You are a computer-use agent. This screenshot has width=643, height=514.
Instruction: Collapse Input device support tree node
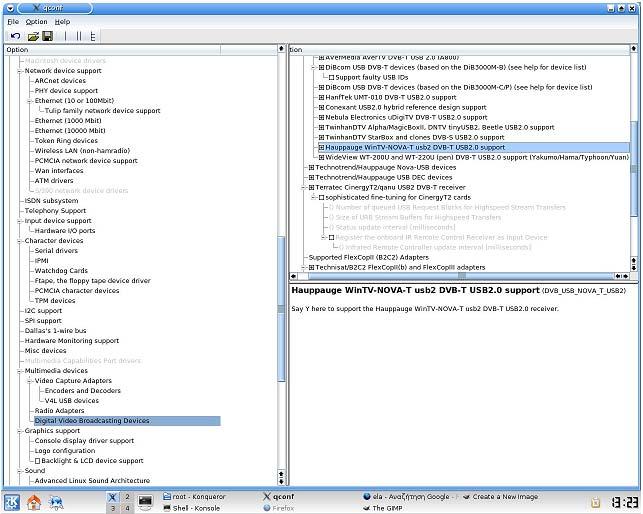pos(19,221)
